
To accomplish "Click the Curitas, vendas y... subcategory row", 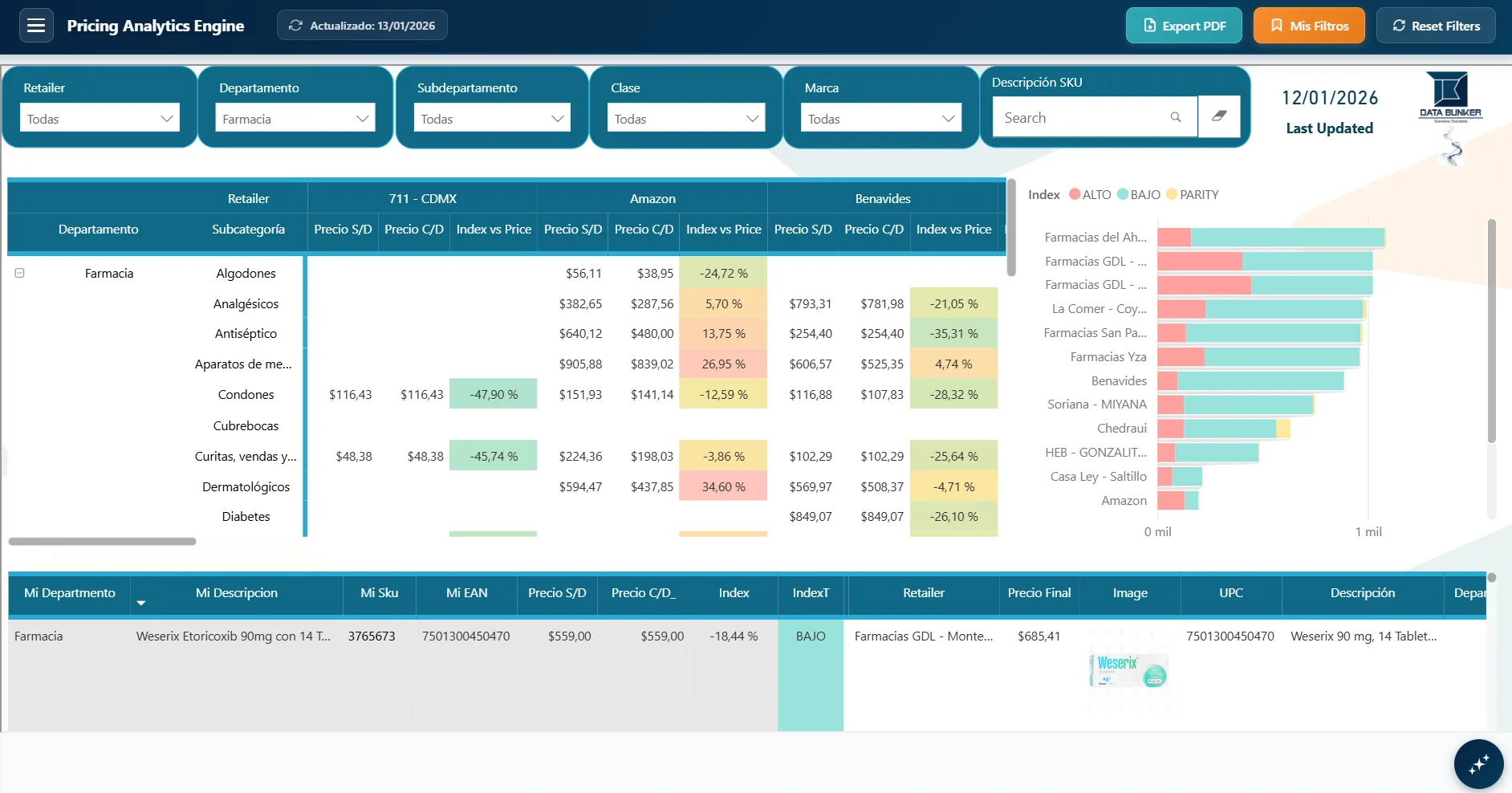I will pyautogui.click(x=246, y=457).
